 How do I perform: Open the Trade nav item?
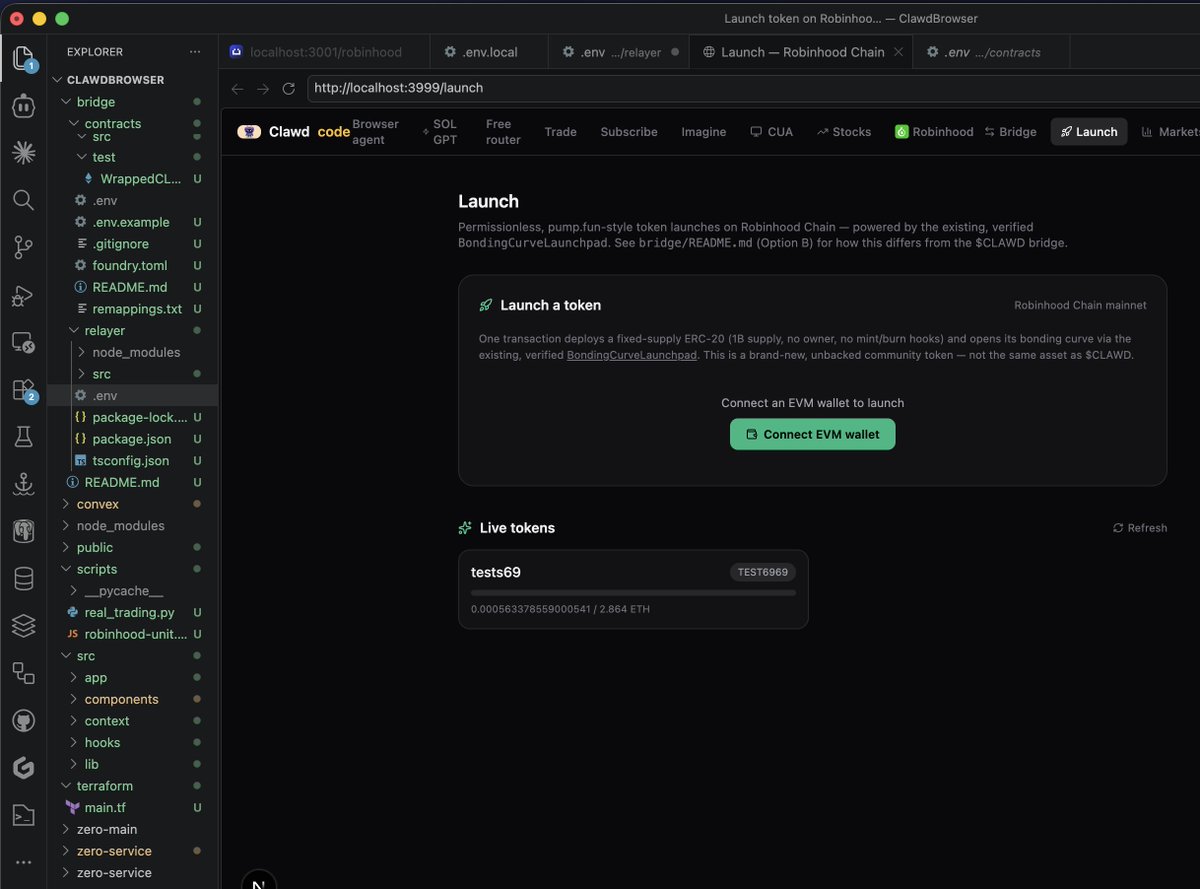[x=560, y=132]
